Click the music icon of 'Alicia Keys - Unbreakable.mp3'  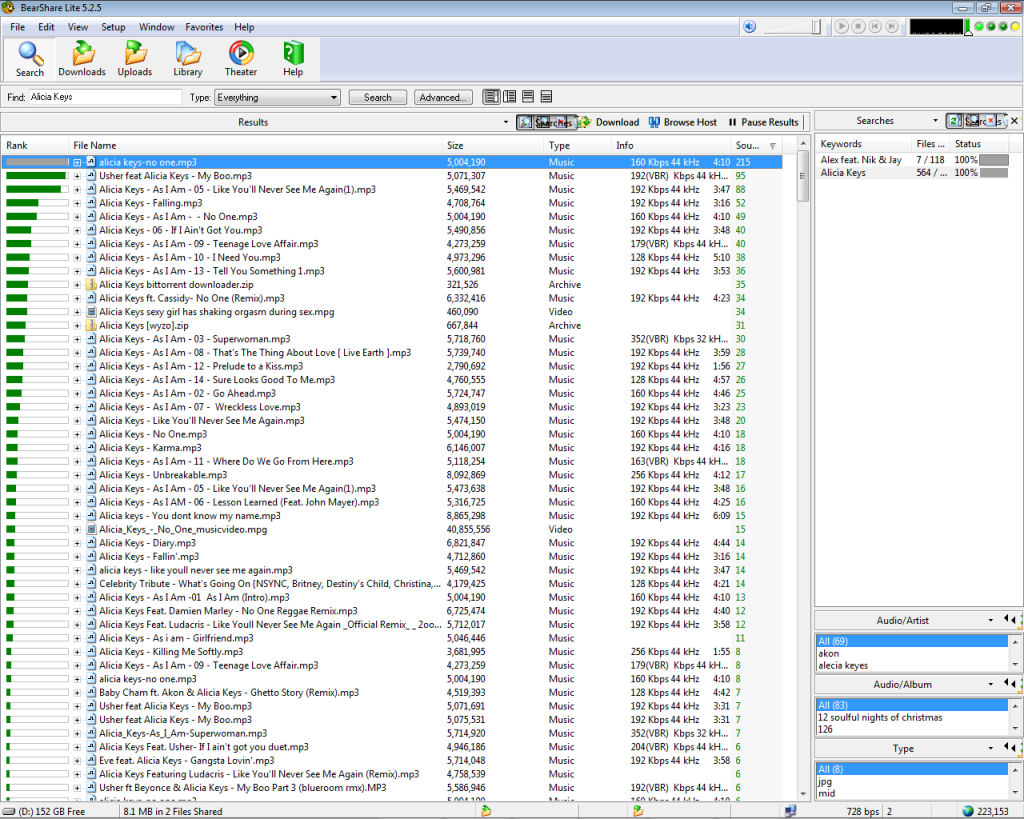pos(91,475)
